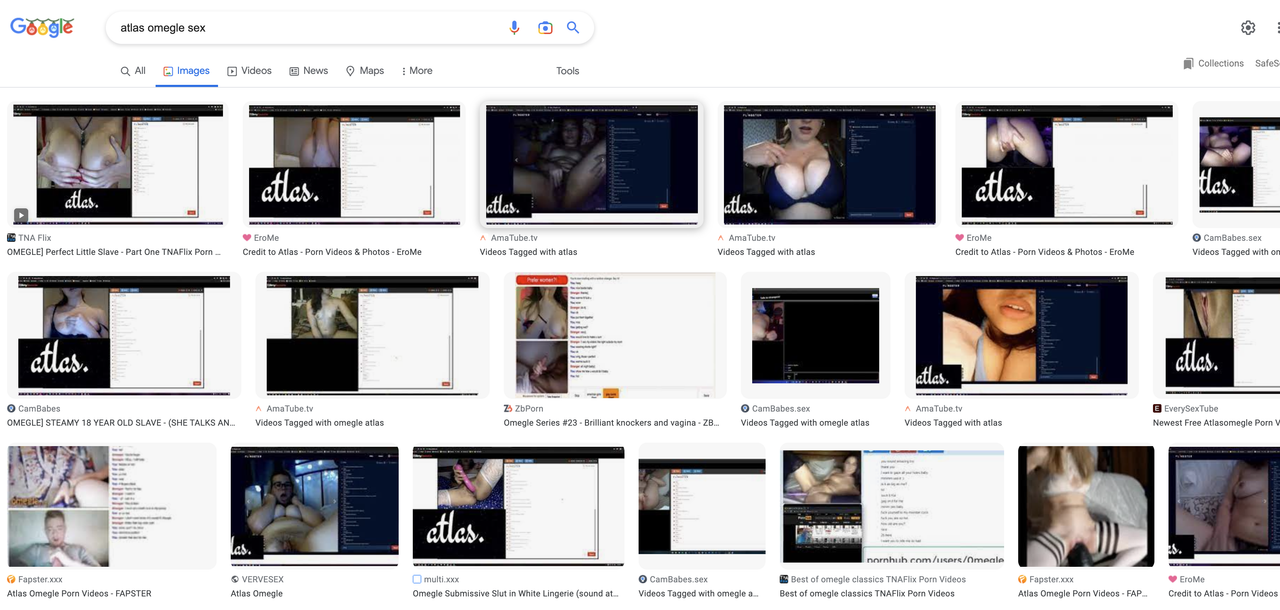This screenshot has height=610, width=1280.
Task: Select the Images tab
Action: pyautogui.click(x=187, y=71)
